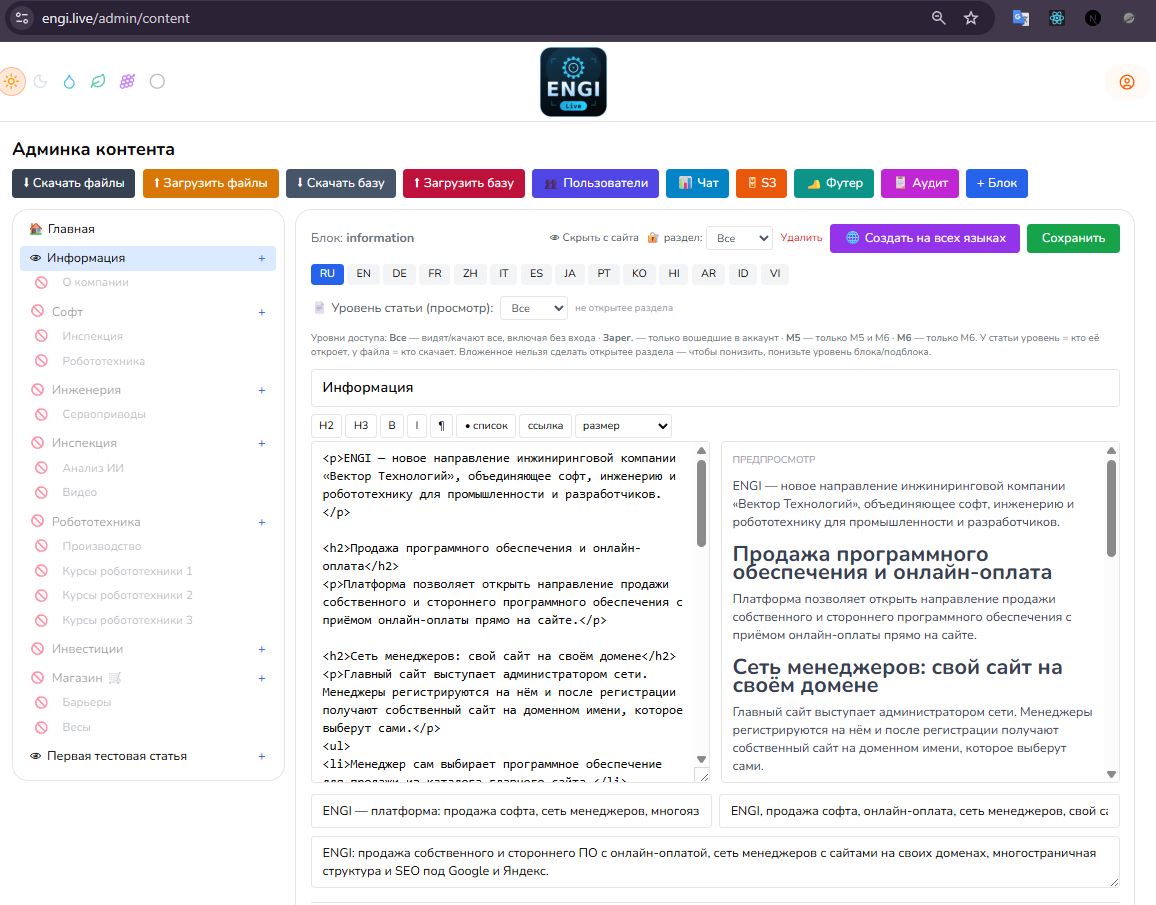Insert bullet list with список button
The height and width of the screenshot is (905, 1156).
click(x=487, y=426)
